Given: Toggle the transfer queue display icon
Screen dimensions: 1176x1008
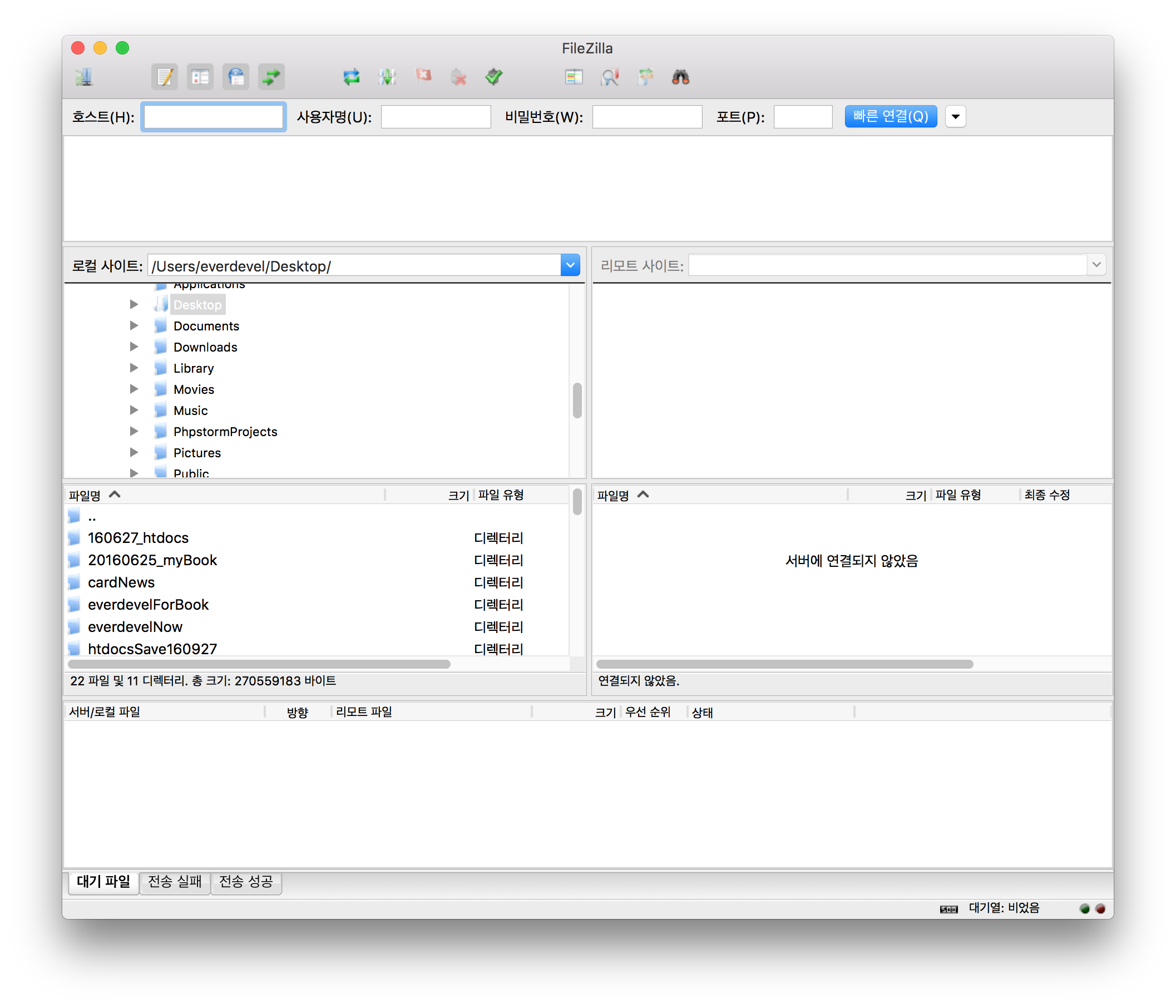Looking at the screenshot, I should [271, 77].
